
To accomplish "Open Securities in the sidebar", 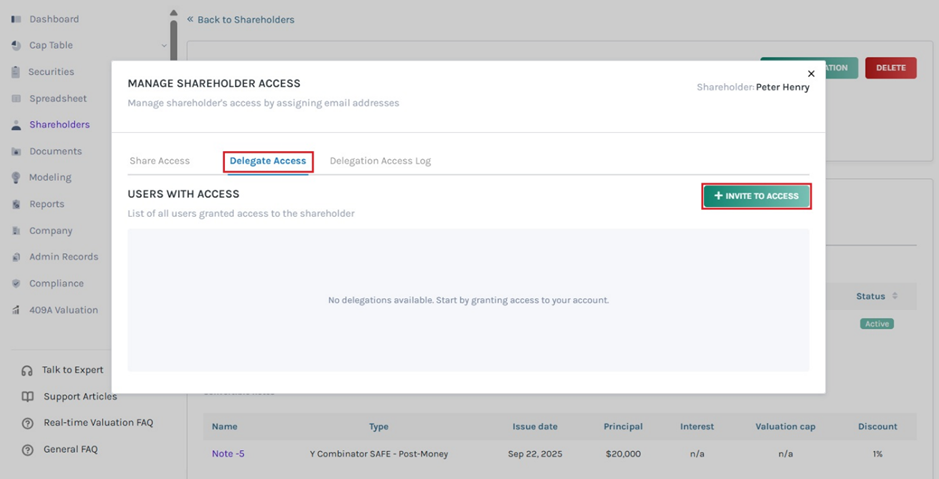I will pos(51,72).
